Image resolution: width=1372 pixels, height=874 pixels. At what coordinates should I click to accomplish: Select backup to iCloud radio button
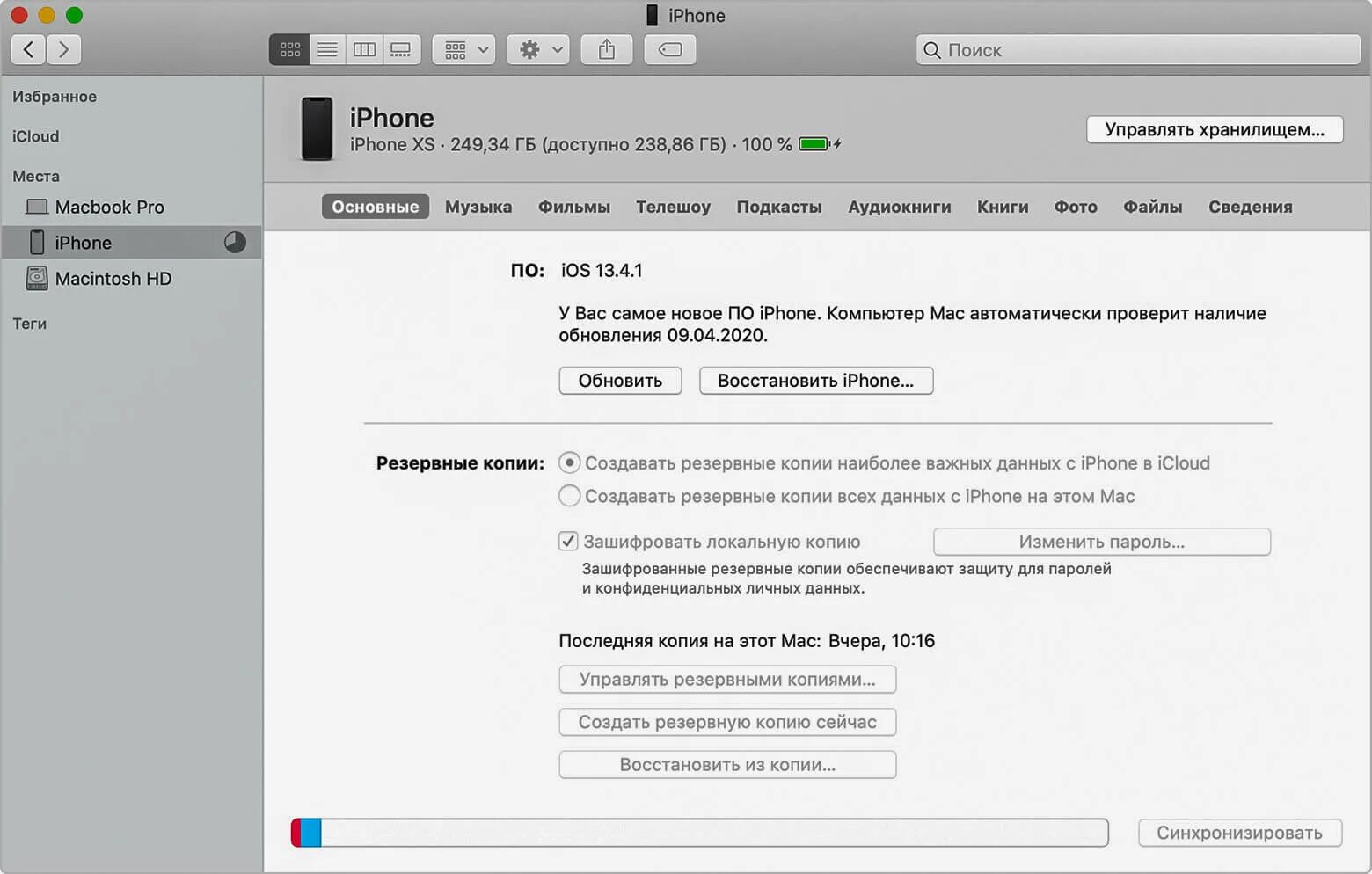(x=570, y=462)
